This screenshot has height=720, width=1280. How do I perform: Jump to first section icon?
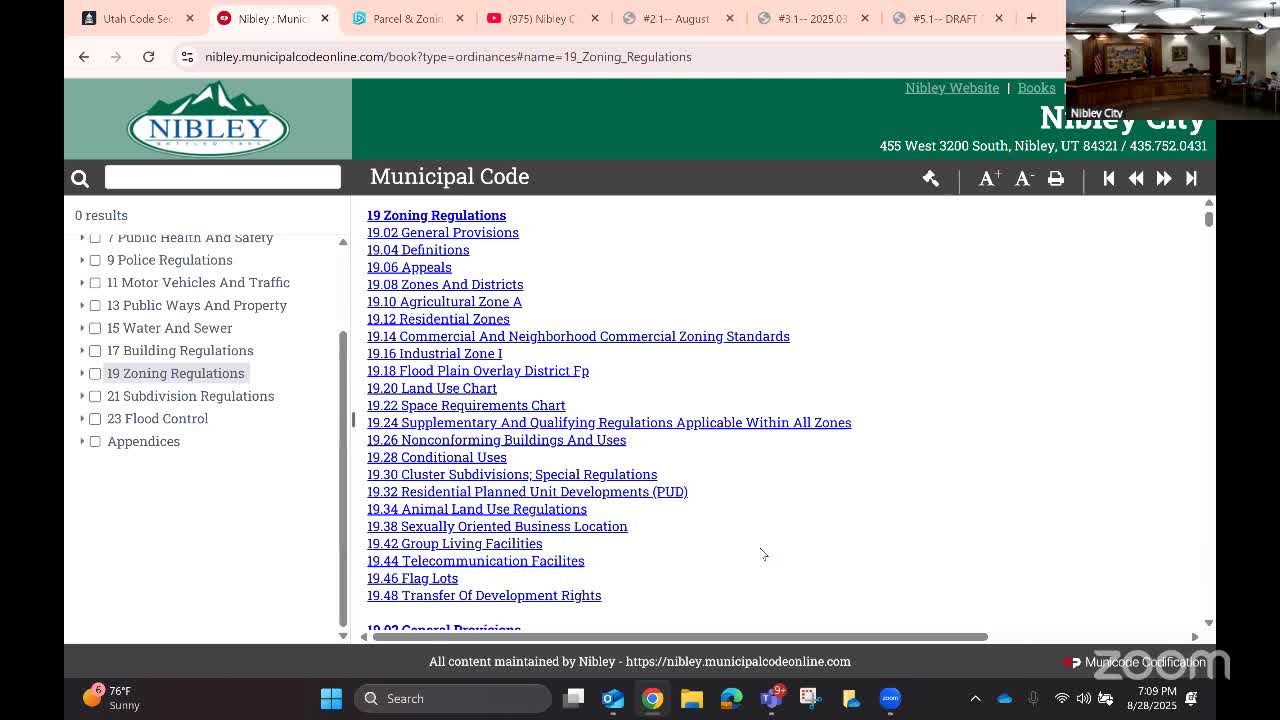1108,178
